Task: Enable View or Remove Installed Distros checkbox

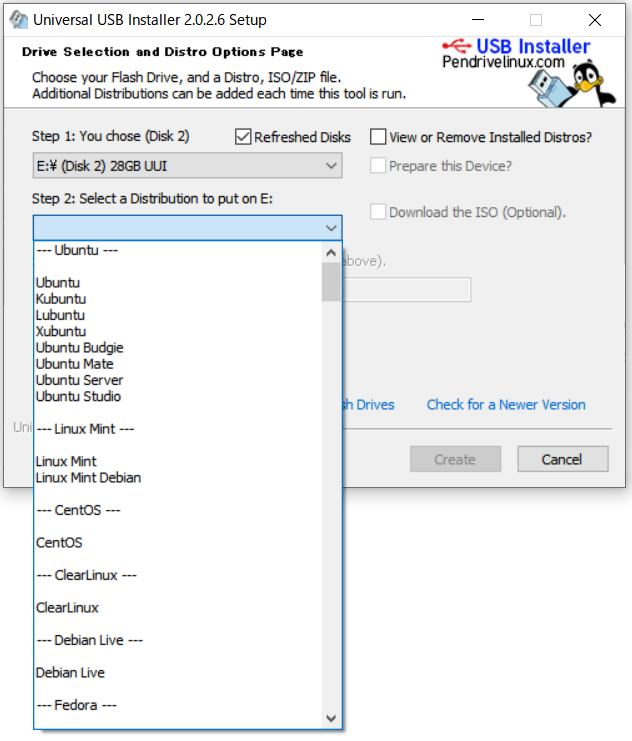Action: pyautogui.click(x=378, y=137)
